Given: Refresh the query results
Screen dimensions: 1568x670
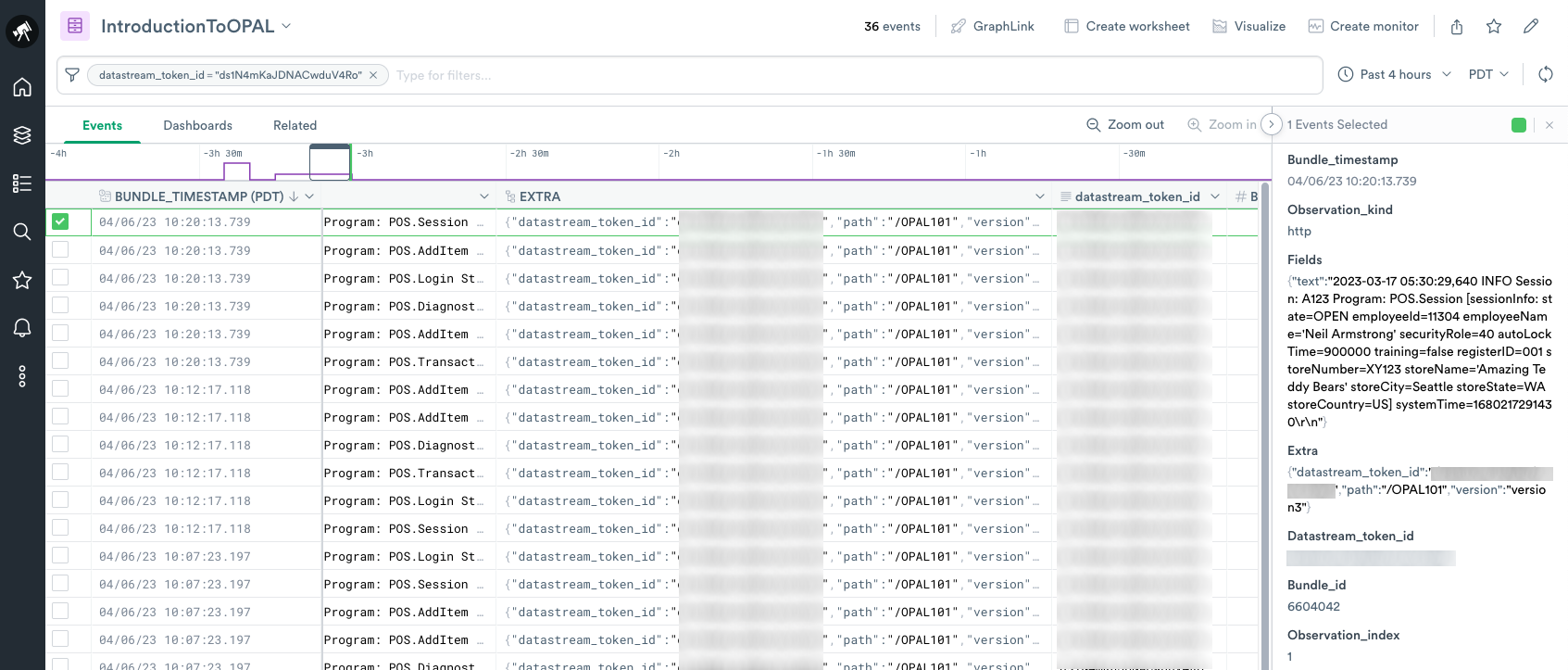Looking at the screenshot, I should click(x=1546, y=74).
